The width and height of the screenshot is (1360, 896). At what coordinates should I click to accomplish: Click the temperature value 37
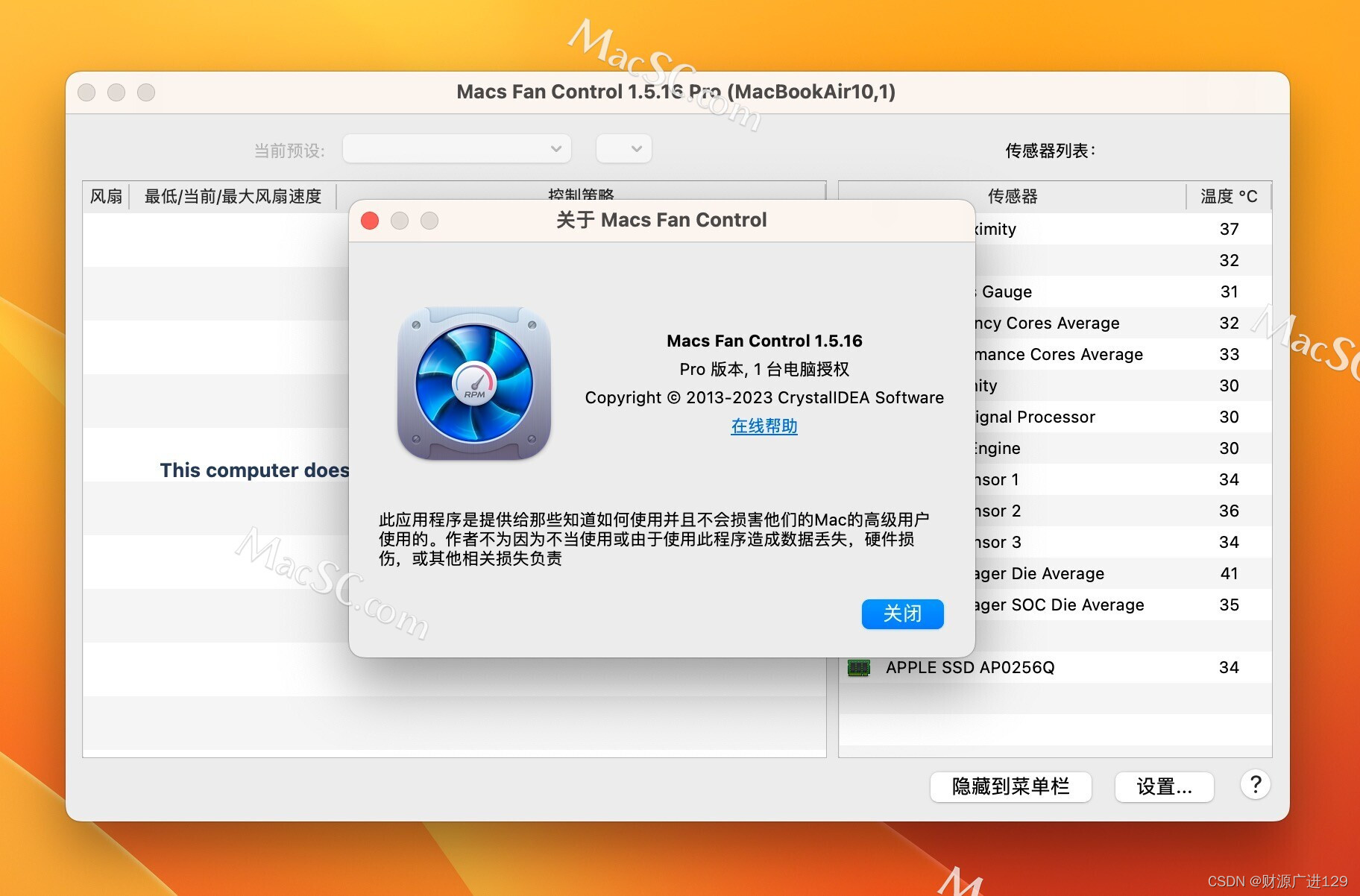[1230, 230]
